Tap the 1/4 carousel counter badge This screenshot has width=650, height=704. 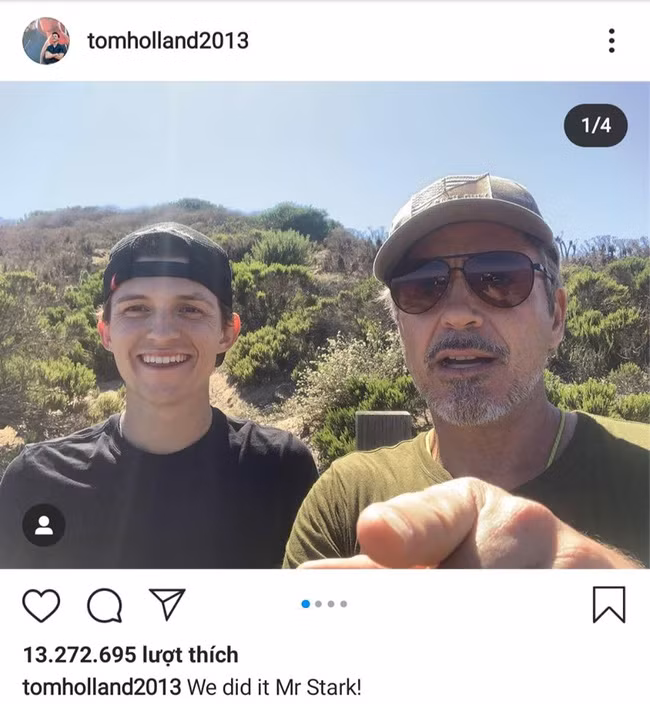595,125
